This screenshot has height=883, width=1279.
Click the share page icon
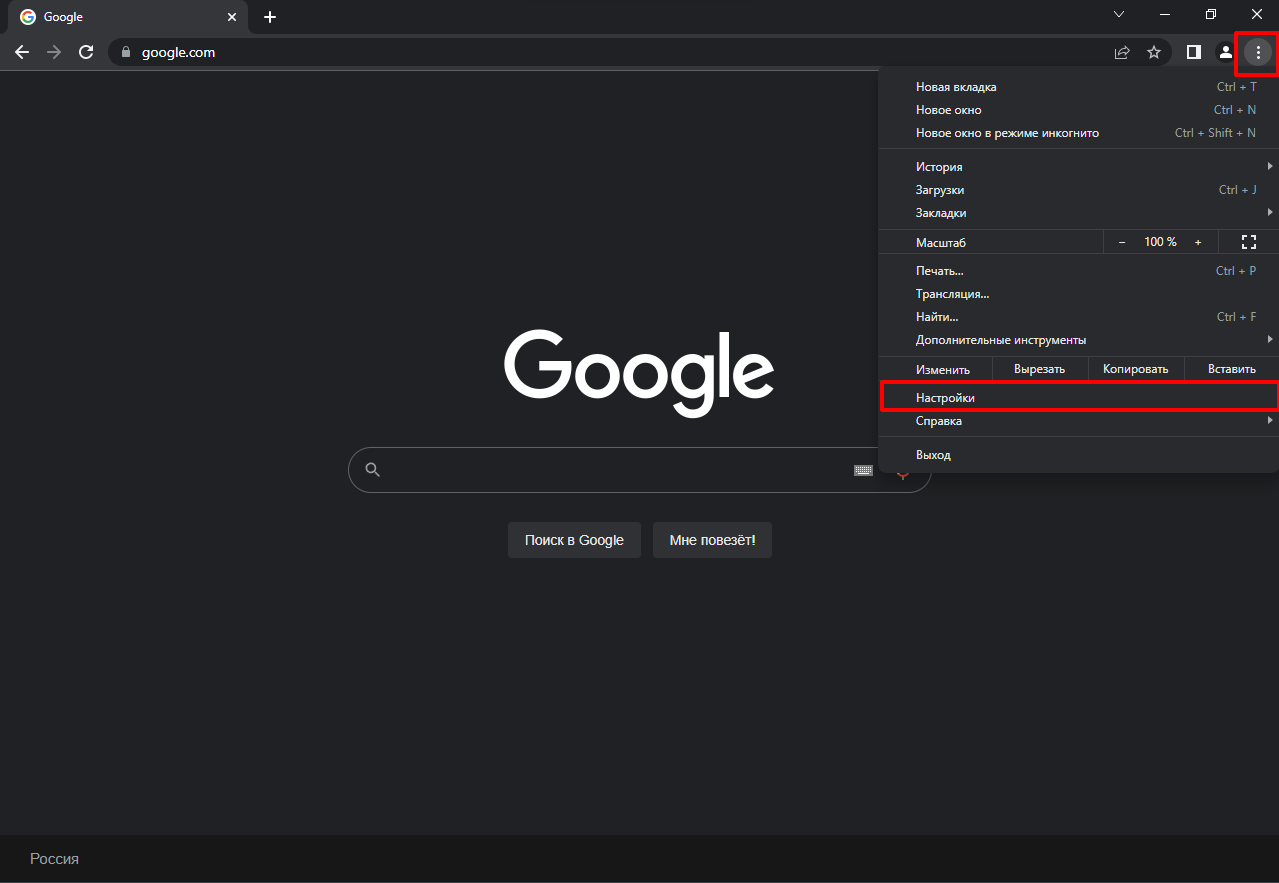pos(1122,52)
